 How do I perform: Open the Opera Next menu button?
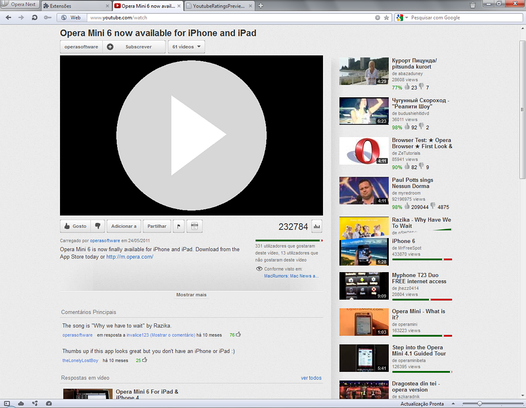[x=19, y=5]
